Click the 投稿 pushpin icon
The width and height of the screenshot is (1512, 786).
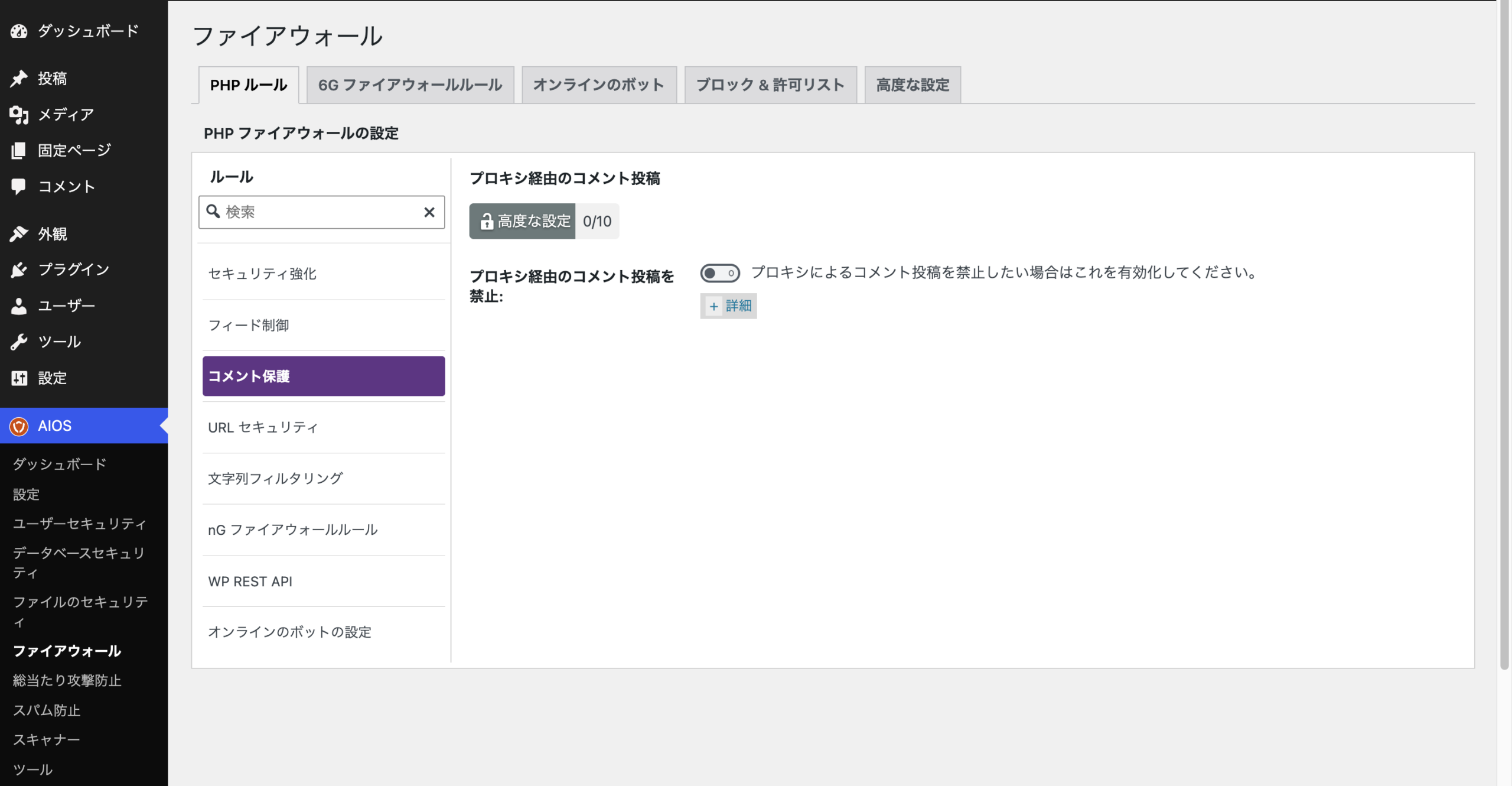19,78
